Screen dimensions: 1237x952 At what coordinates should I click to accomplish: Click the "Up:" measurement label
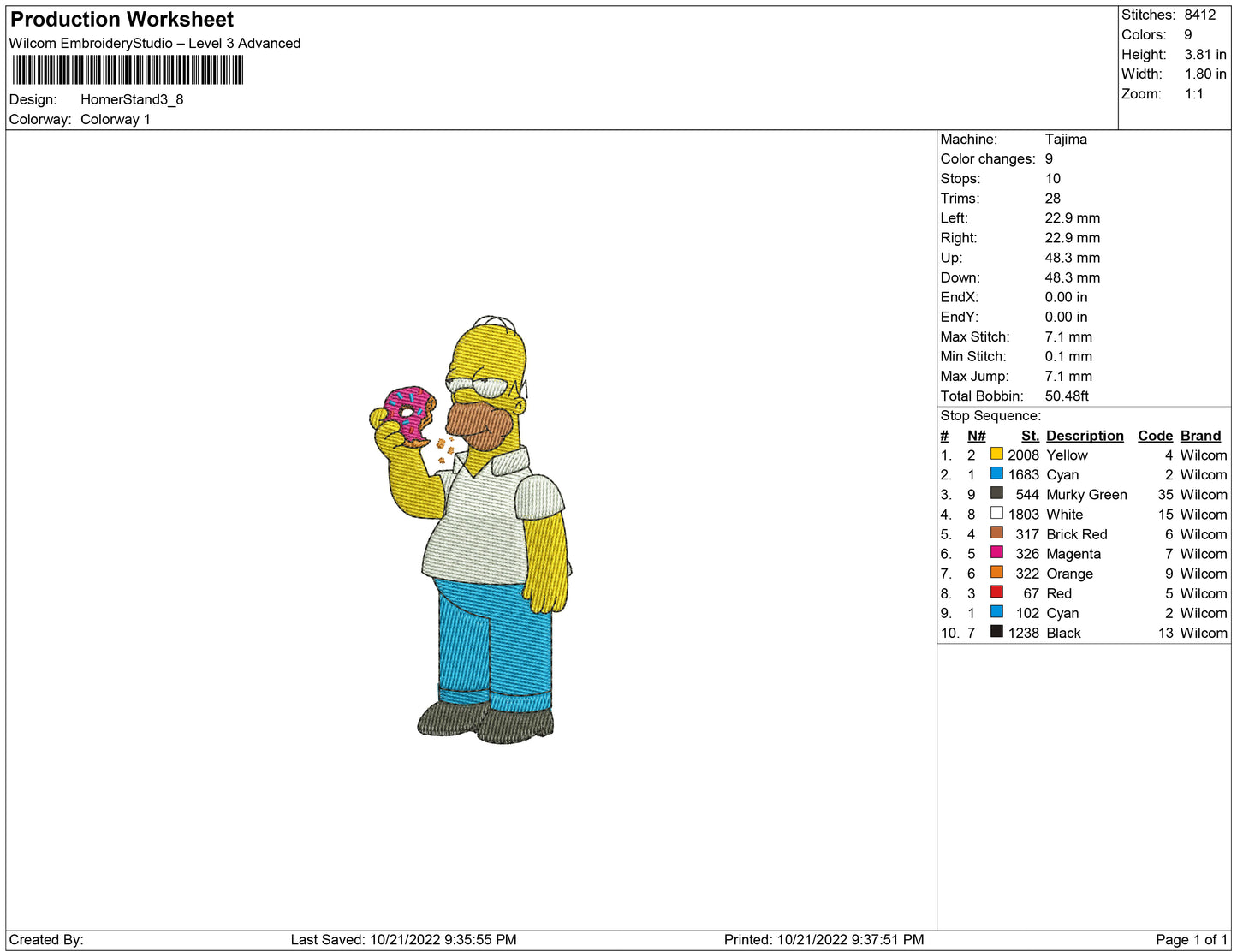[x=951, y=258]
